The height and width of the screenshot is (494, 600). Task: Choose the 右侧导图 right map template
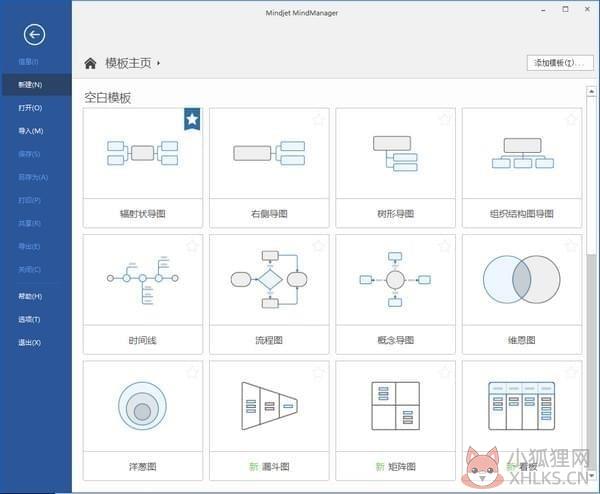[x=269, y=168]
